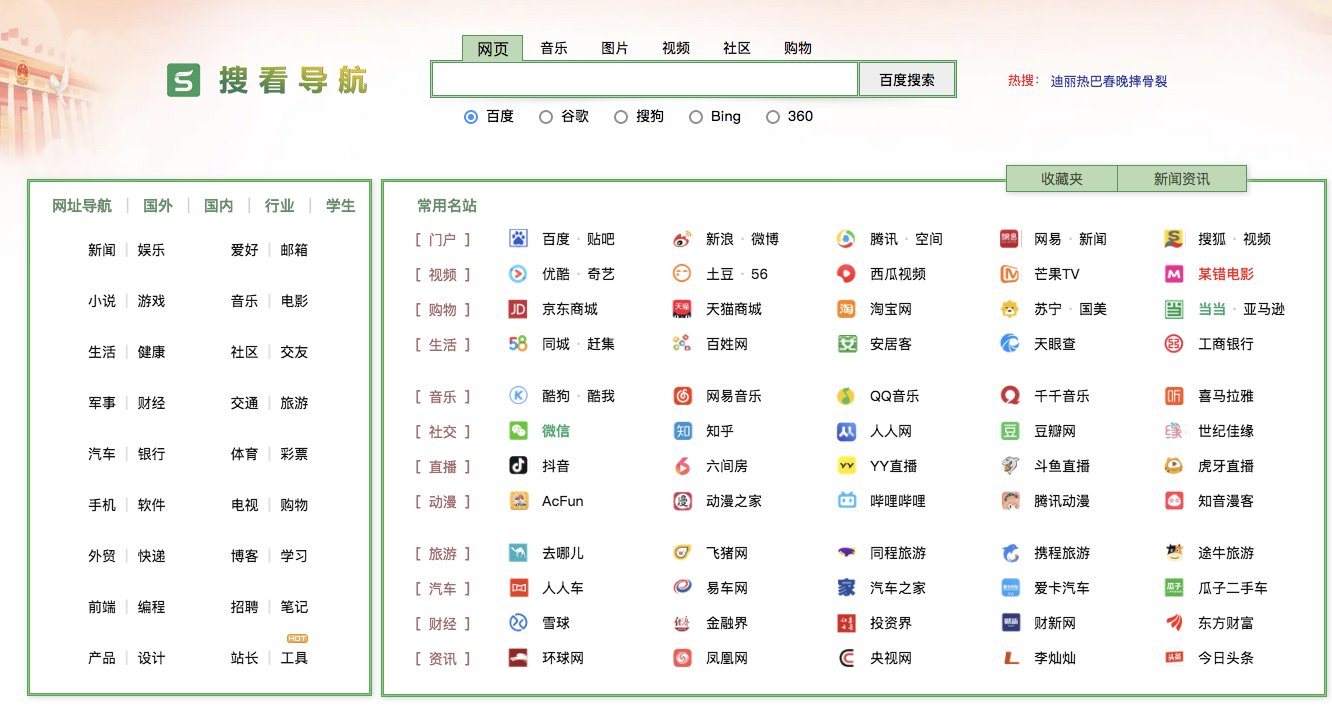Click the Sokan navigation S logo

(x=184, y=81)
